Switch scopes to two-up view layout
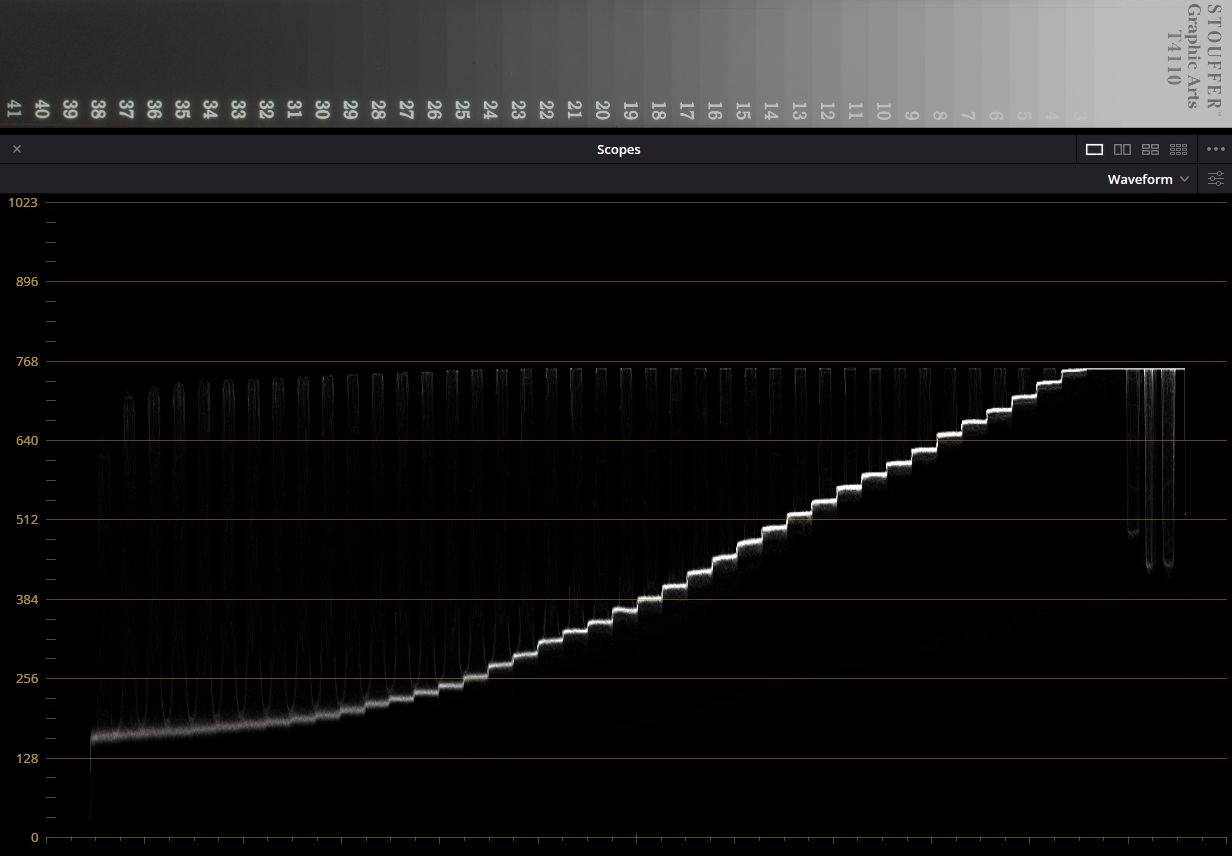1232x856 pixels. click(1122, 149)
